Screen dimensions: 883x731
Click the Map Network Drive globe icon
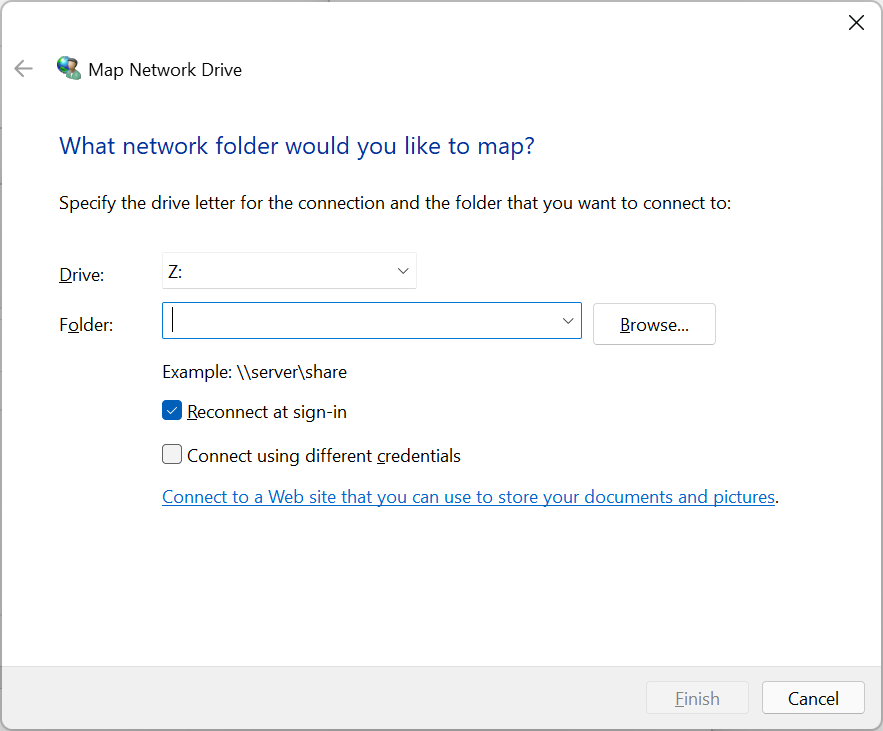69,68
